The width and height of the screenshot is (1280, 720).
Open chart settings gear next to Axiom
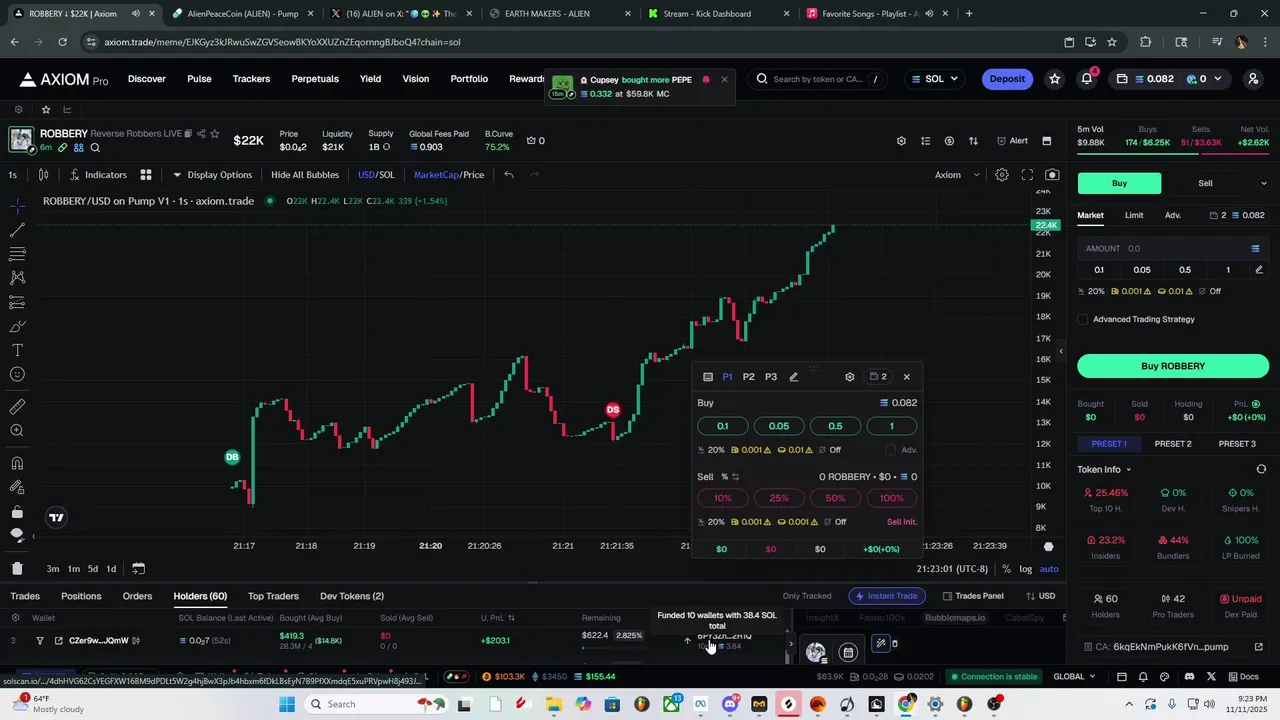1002,175
